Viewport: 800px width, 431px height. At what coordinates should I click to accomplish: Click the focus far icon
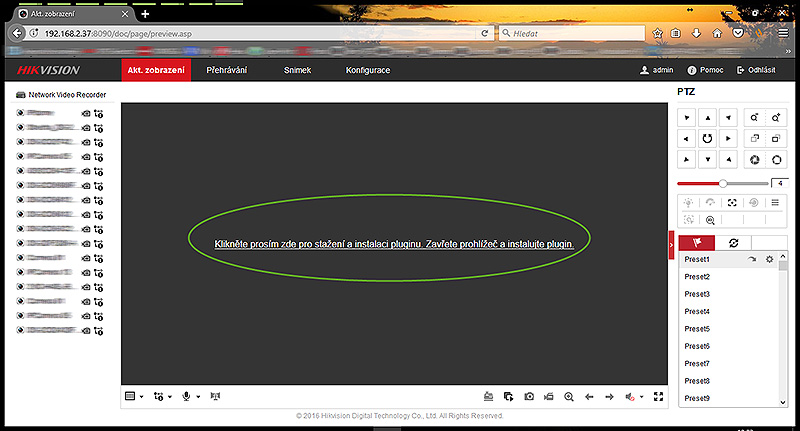pos(776,139)
